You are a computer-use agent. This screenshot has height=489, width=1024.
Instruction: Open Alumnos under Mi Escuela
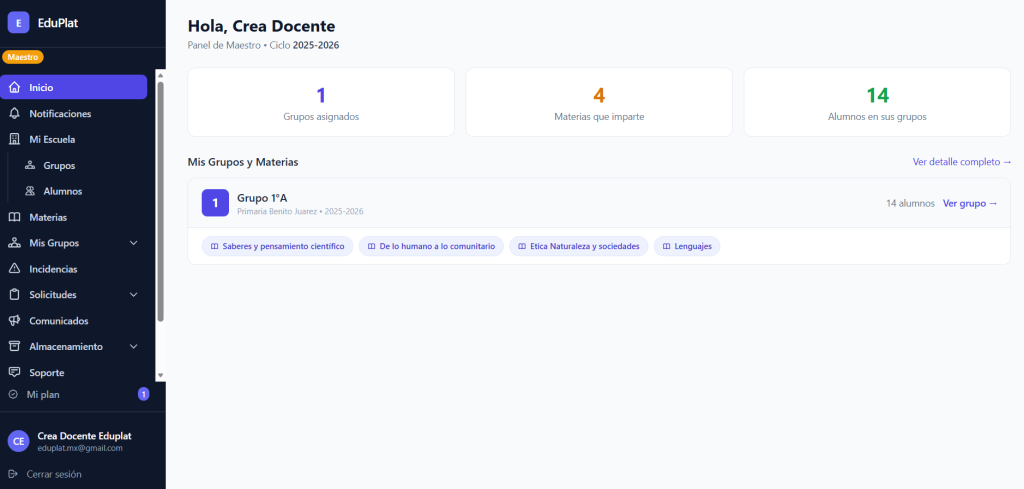pos(62,191)
